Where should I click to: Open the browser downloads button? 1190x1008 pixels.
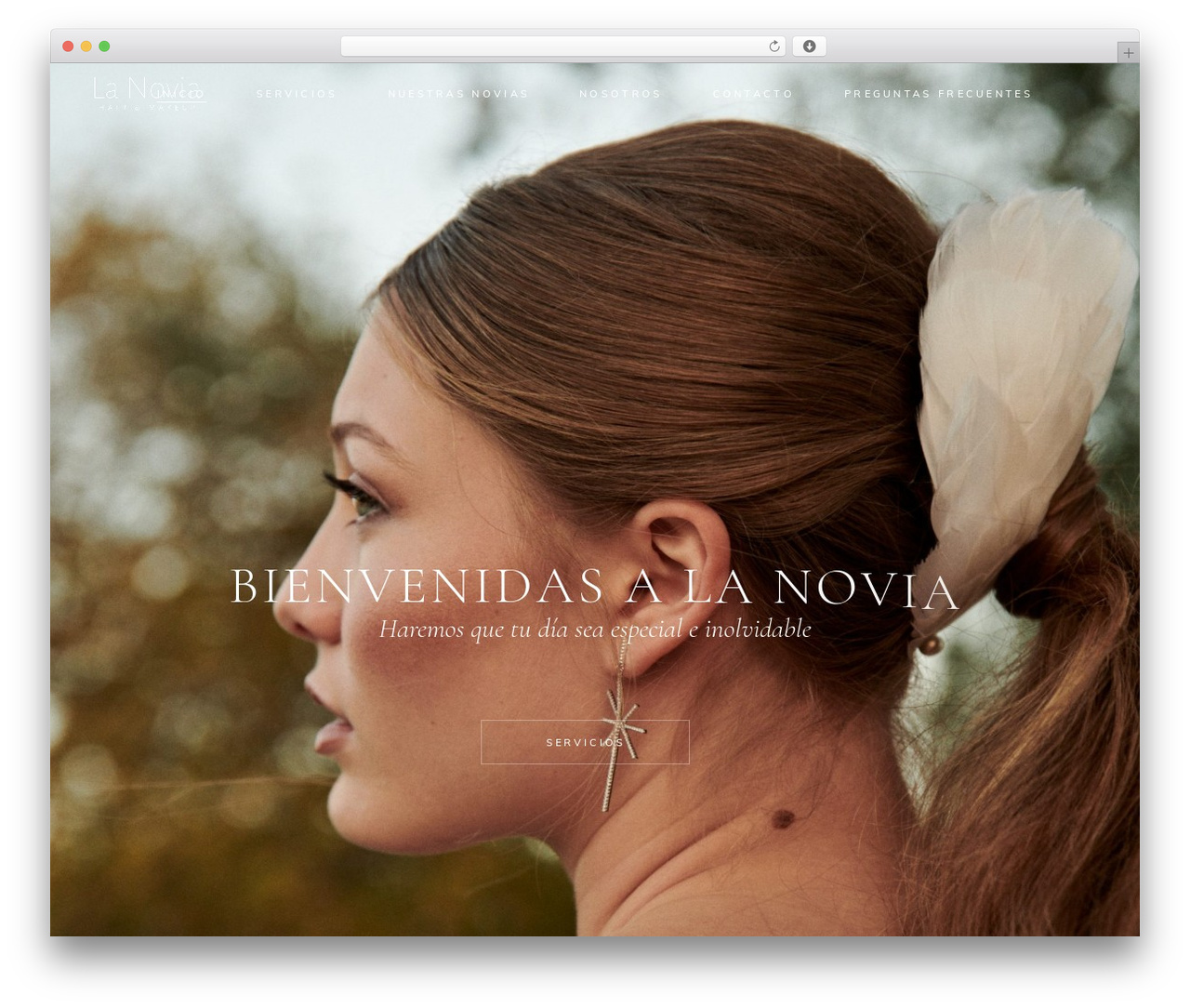pyautogui.click(x=809, y=46)
